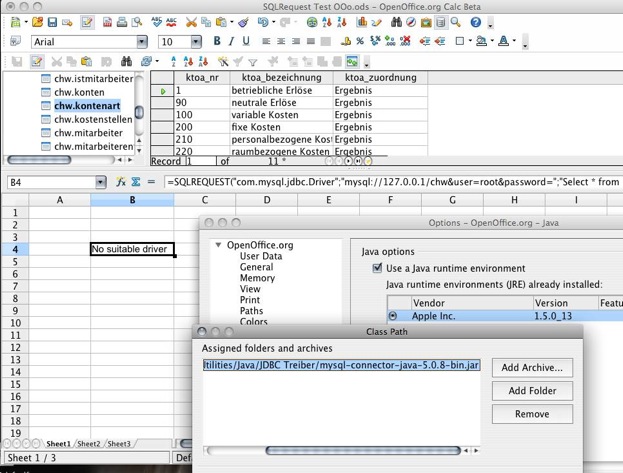Open the Arial font name dropdown
Screen dimensions: 623x473
tap(141, 42)
